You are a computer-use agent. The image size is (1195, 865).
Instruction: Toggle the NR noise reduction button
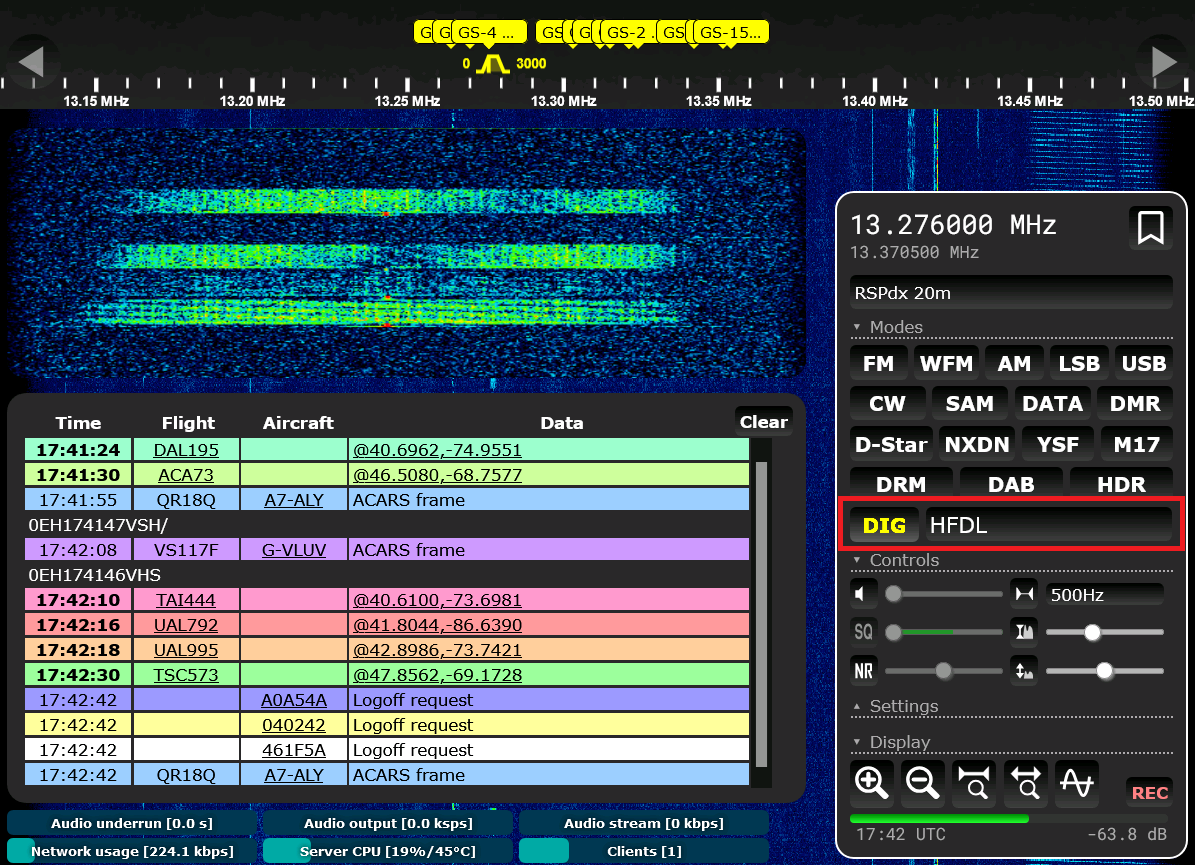[x=863, y=670]
